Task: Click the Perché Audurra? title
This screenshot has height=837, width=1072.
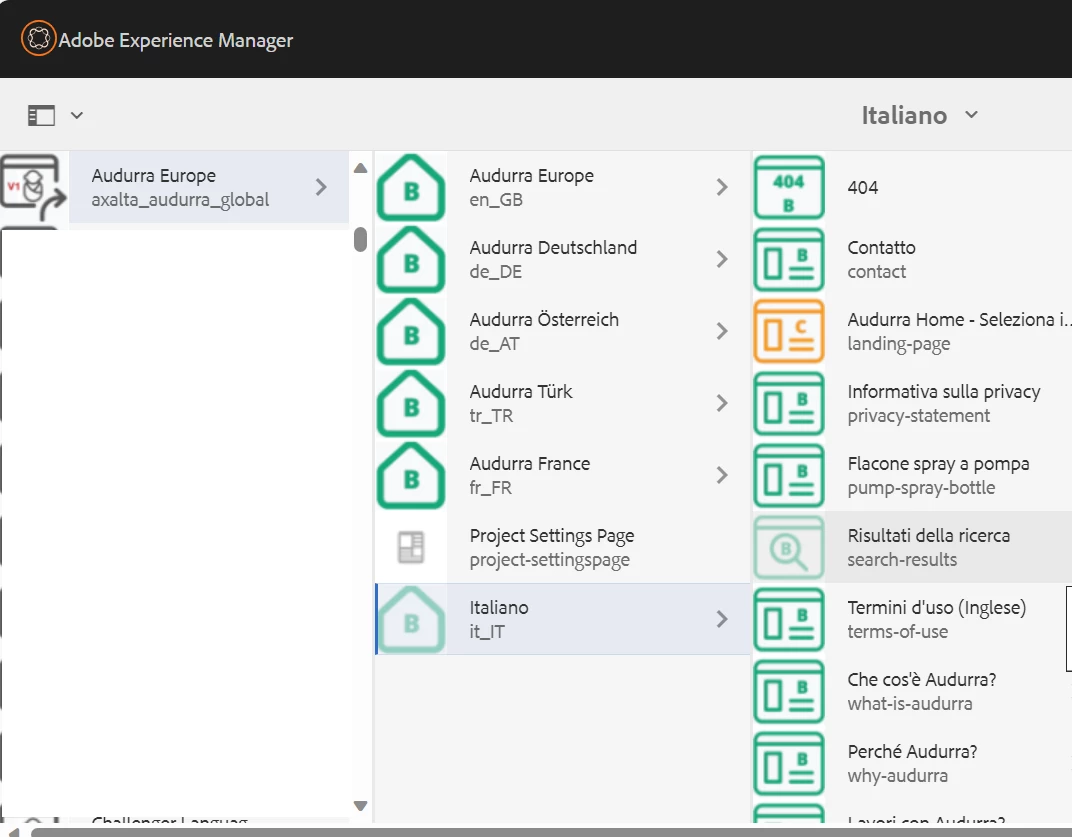Action: pyautogui.click(x=912, y=752)
